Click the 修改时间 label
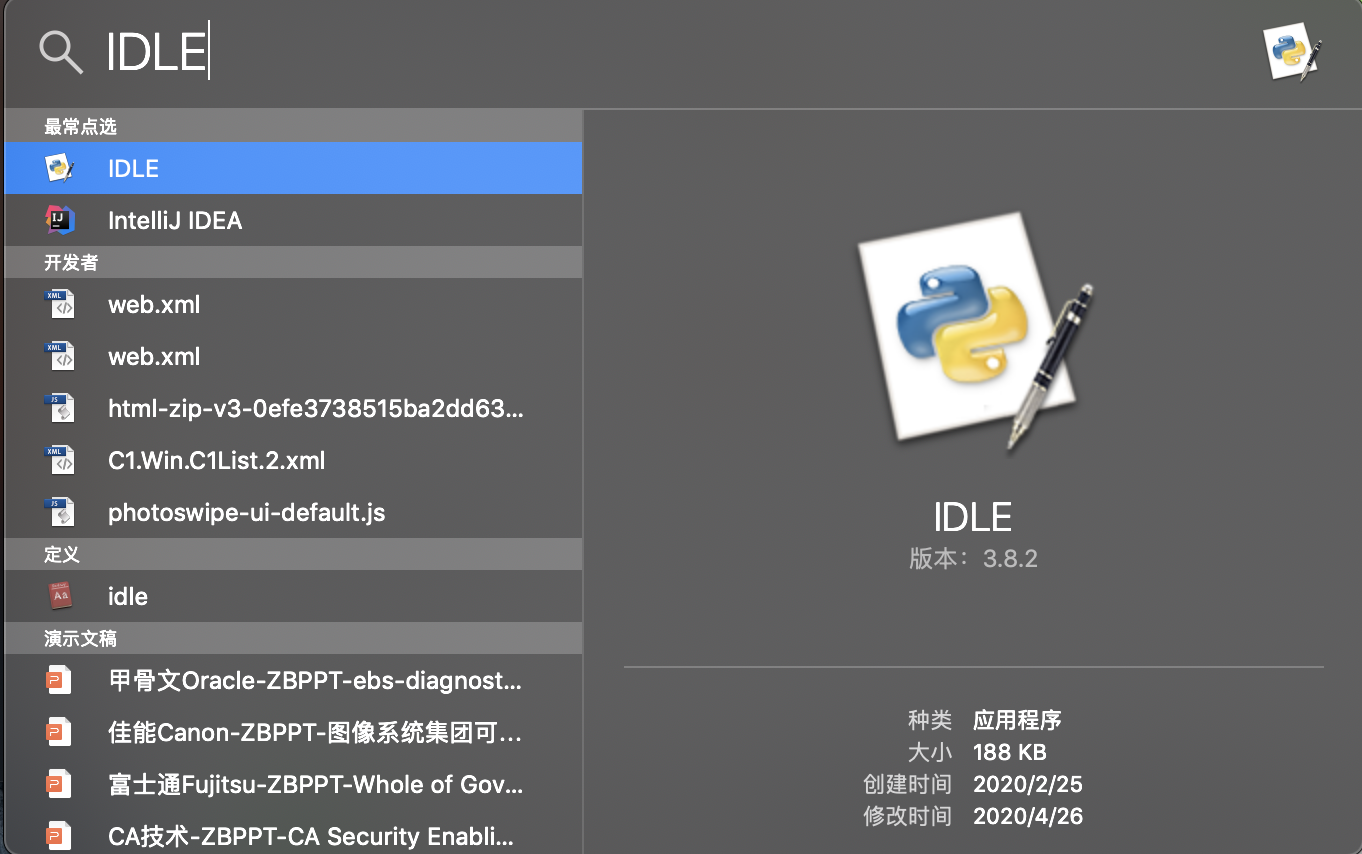 [908, 816]
